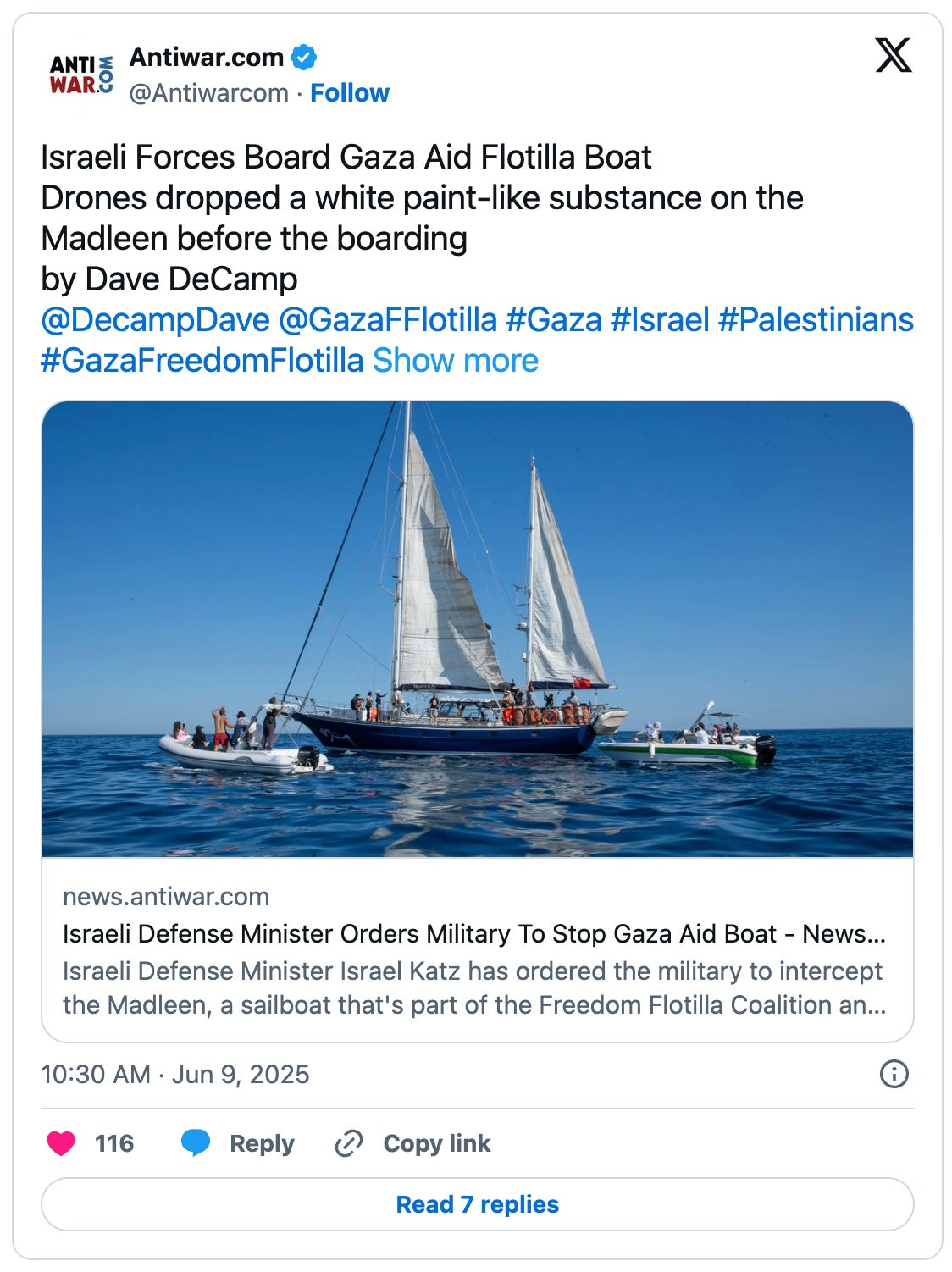Click the chain copy link icon
Image resolution: width=952 pixels, height=1272 pixels.
point(349,1143)
